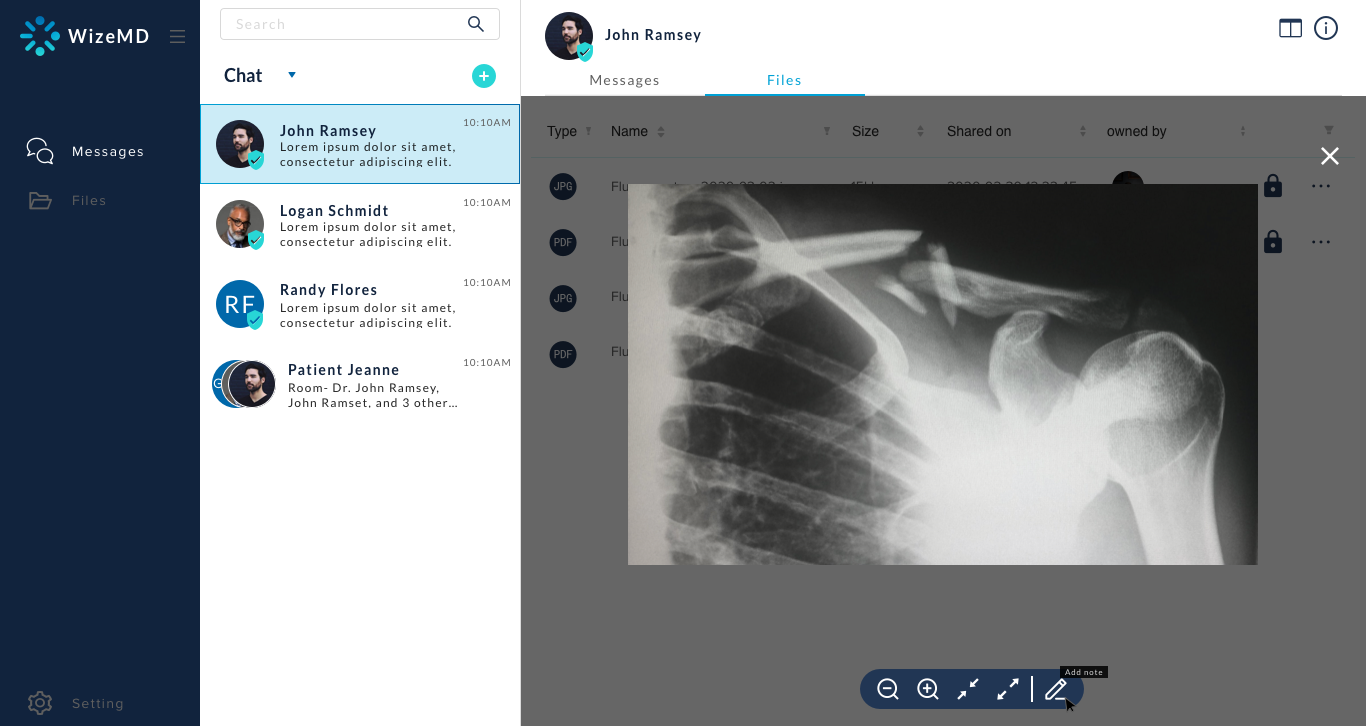The image size is (1366, 726).
Task: Toggle lock on the first JPG file
Action: point(1273,186)
